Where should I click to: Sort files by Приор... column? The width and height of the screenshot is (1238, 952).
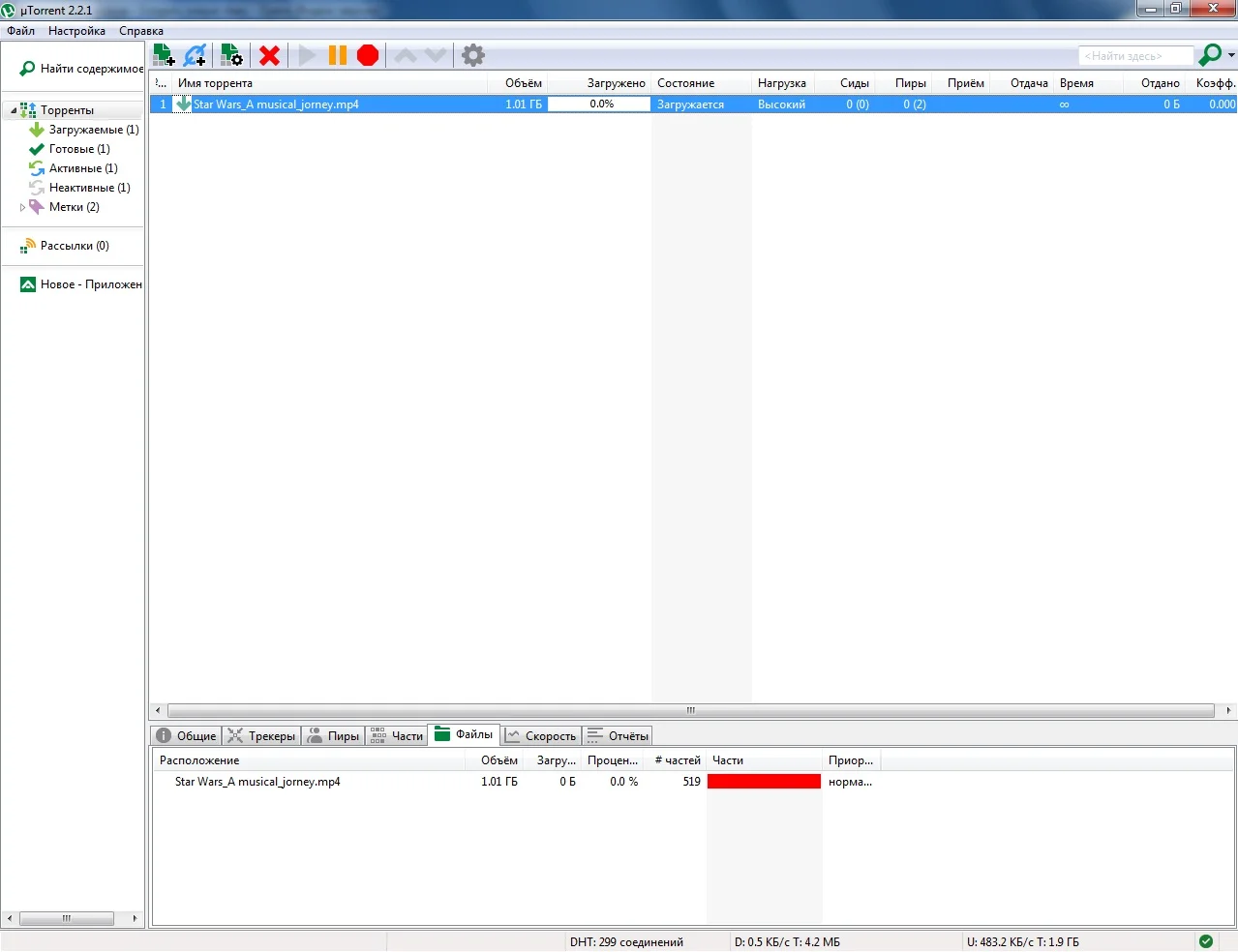[850, 760]
